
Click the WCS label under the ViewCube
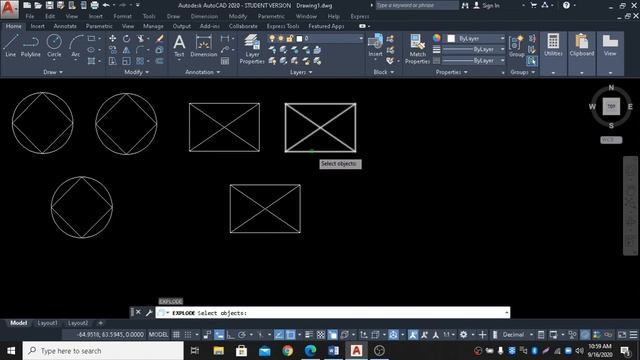(x=611, y=140)
